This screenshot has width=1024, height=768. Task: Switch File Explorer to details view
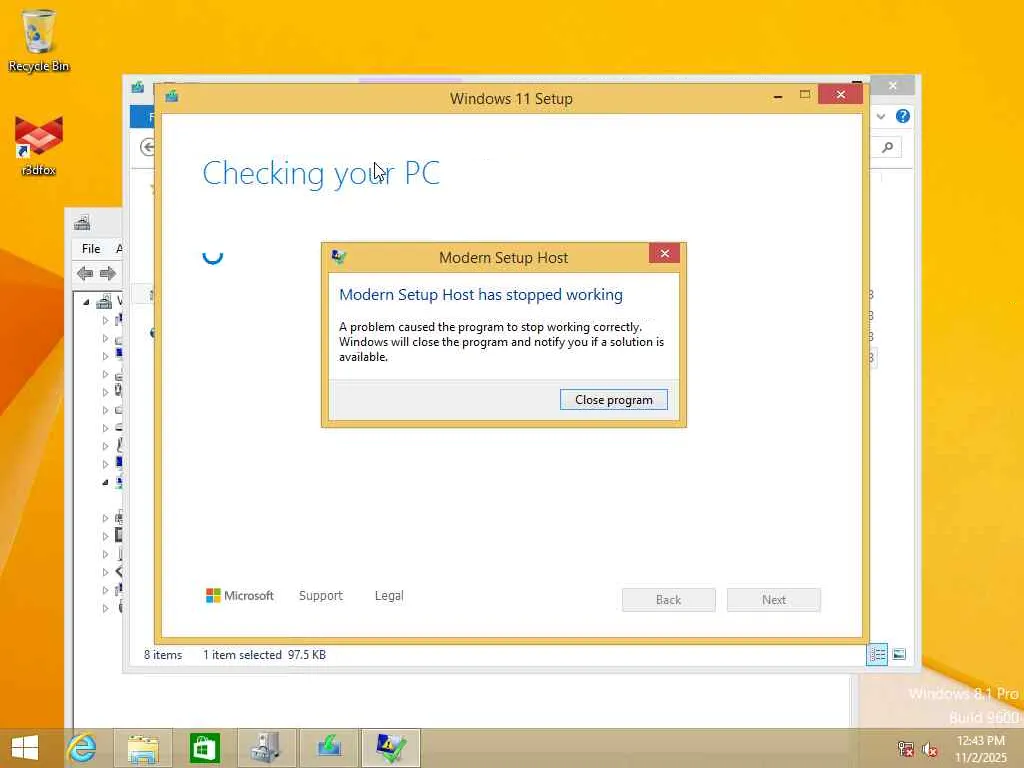point(877,654)
